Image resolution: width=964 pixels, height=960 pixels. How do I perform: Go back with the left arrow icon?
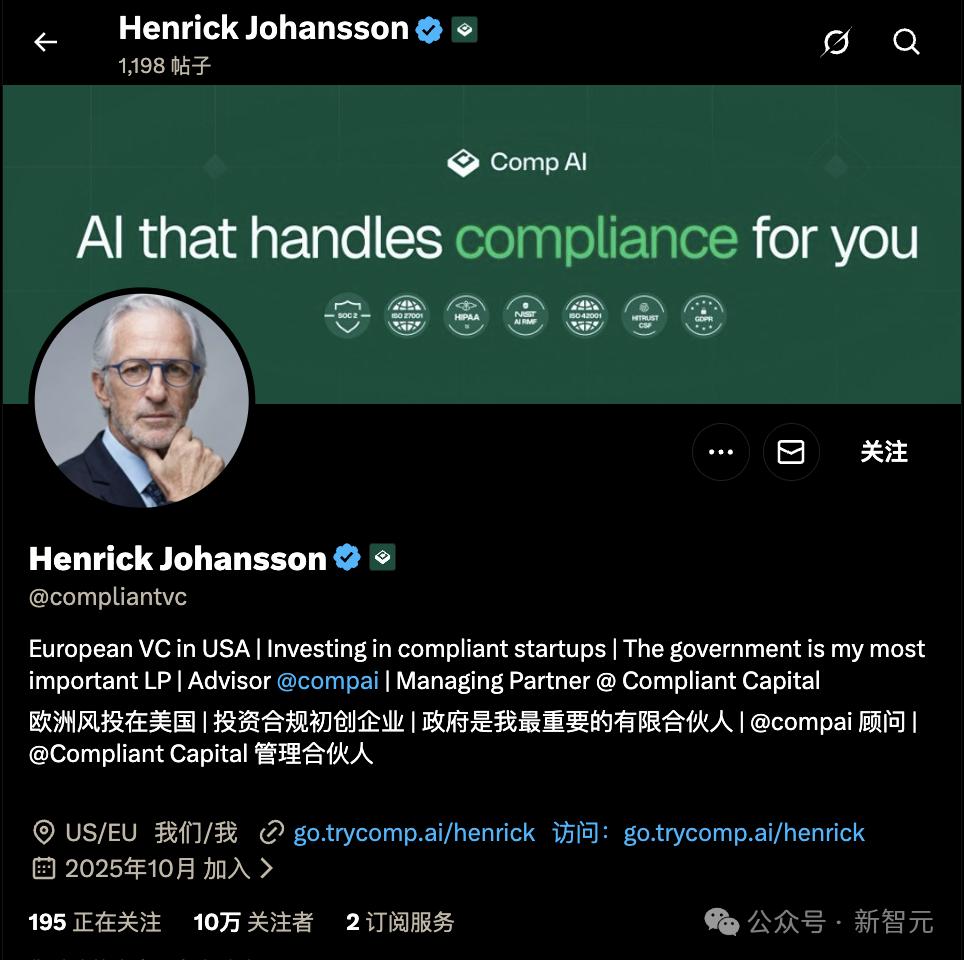[x=45, y=42]
